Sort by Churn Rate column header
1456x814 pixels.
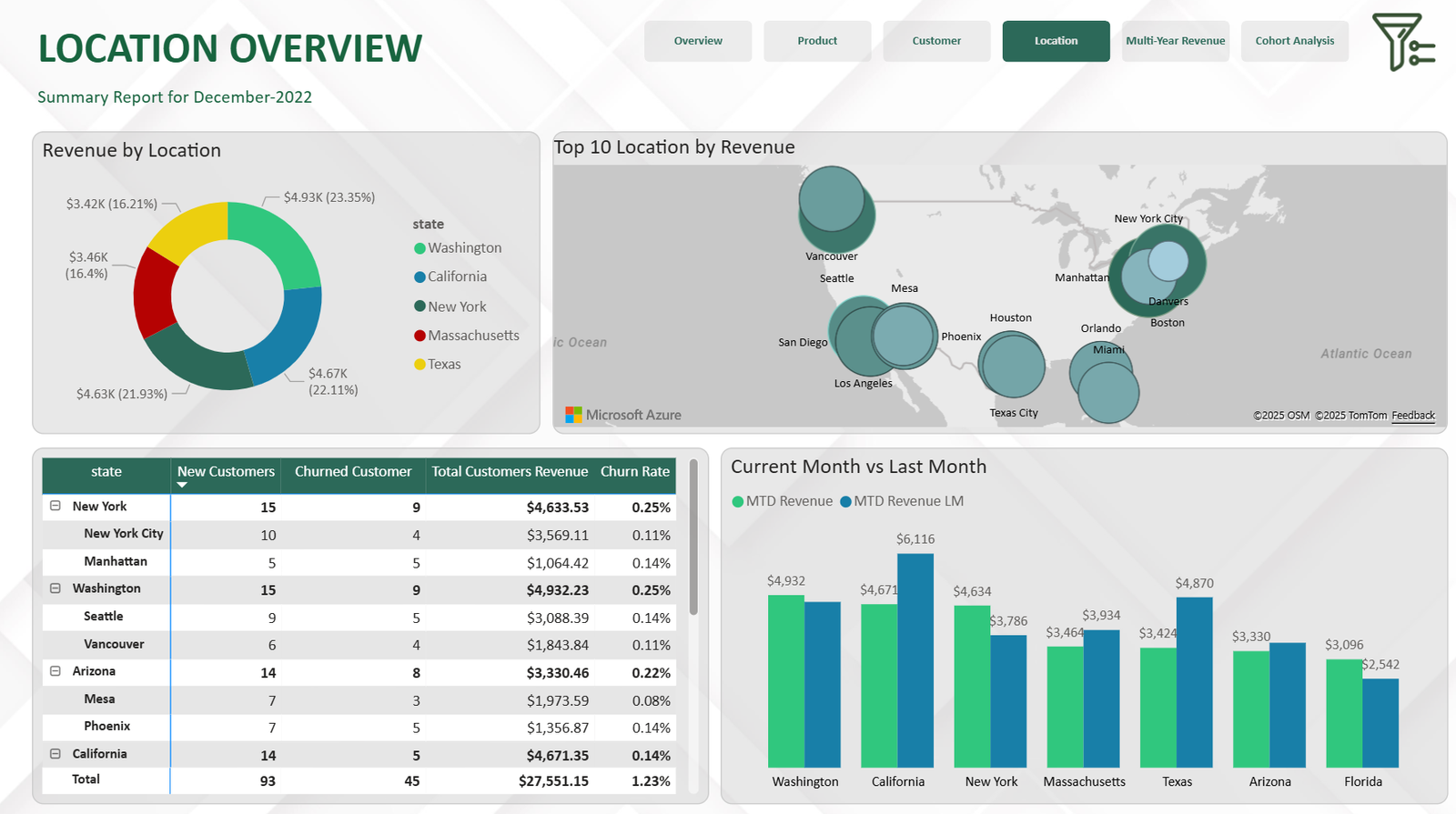click(x=634, y=471)
